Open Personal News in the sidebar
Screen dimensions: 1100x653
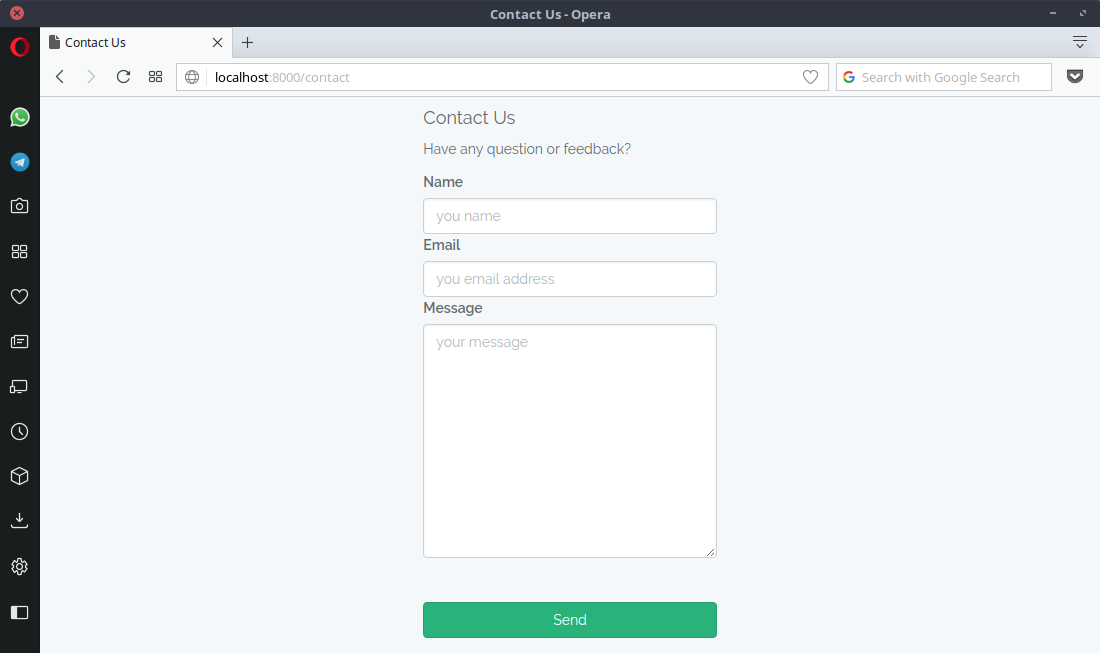coord(19,341)
